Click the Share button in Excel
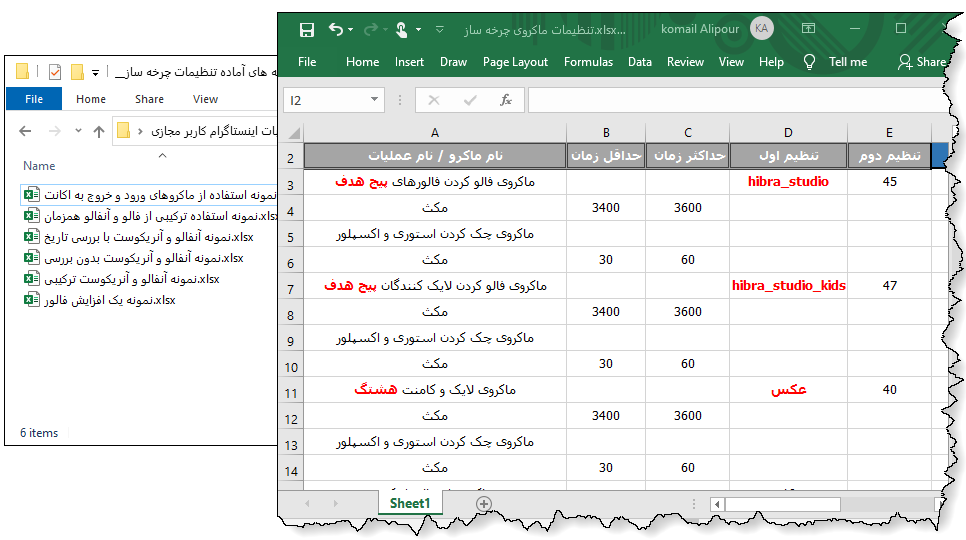This screenshot has height=540, width=966. pos(922,62)
